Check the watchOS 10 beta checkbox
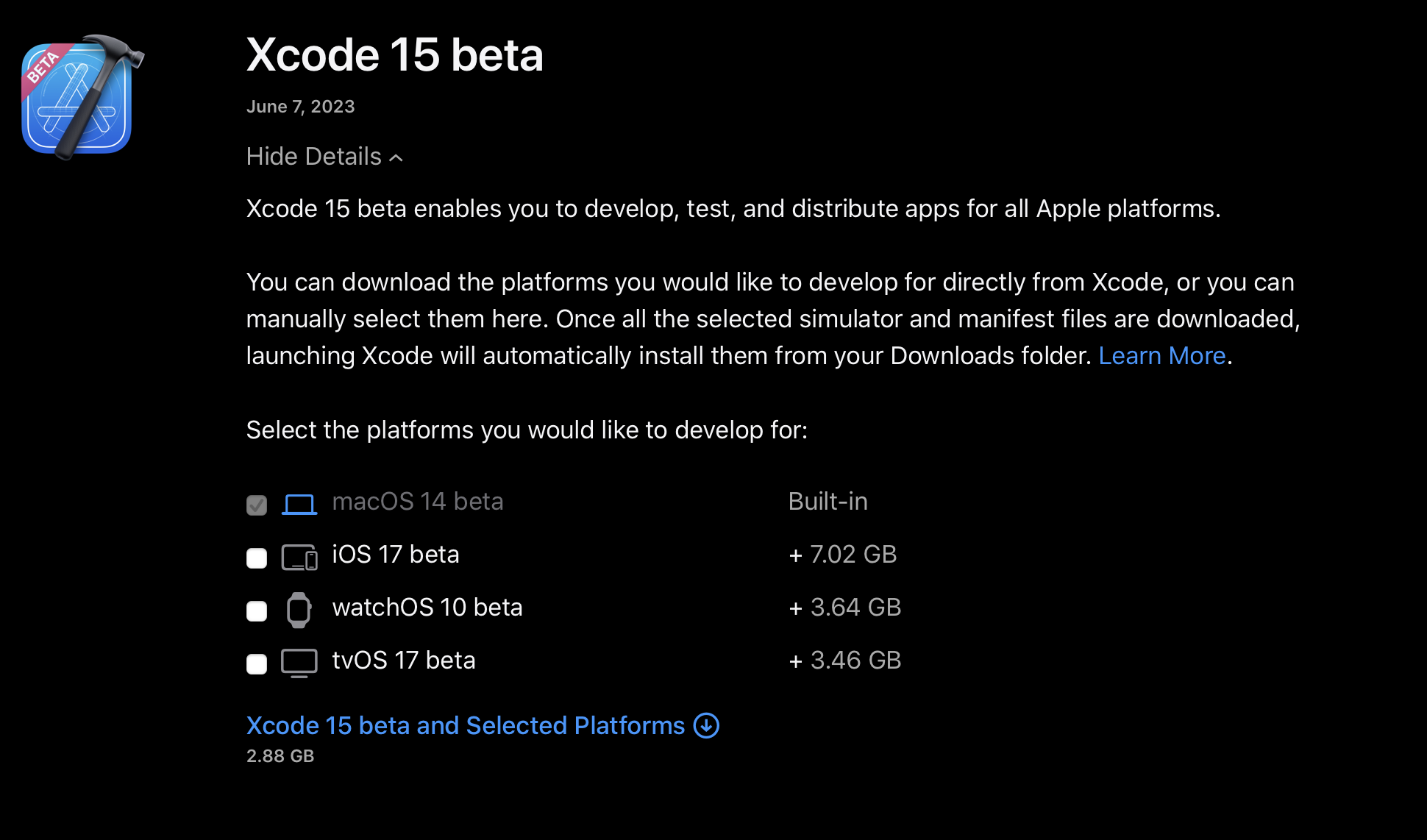Screen dimensions: 1427x840 (257, 611)
